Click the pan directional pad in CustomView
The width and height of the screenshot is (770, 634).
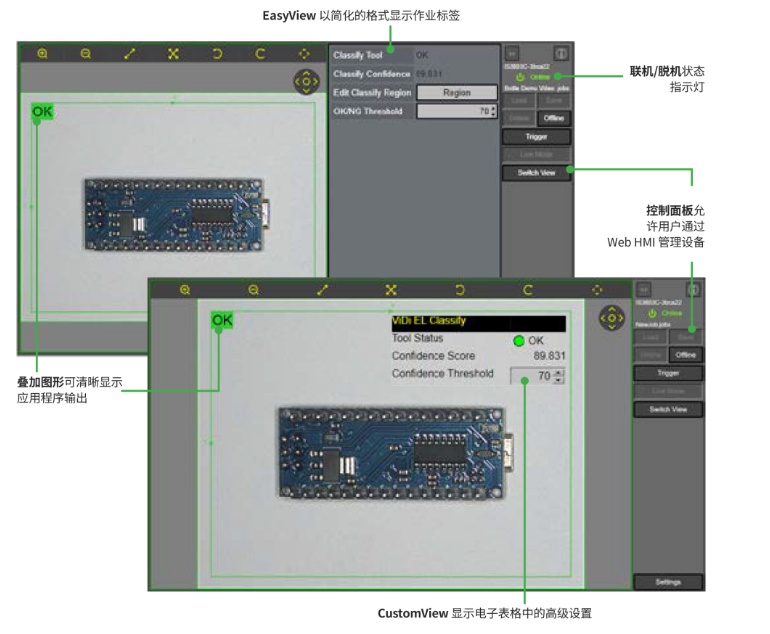611,317
